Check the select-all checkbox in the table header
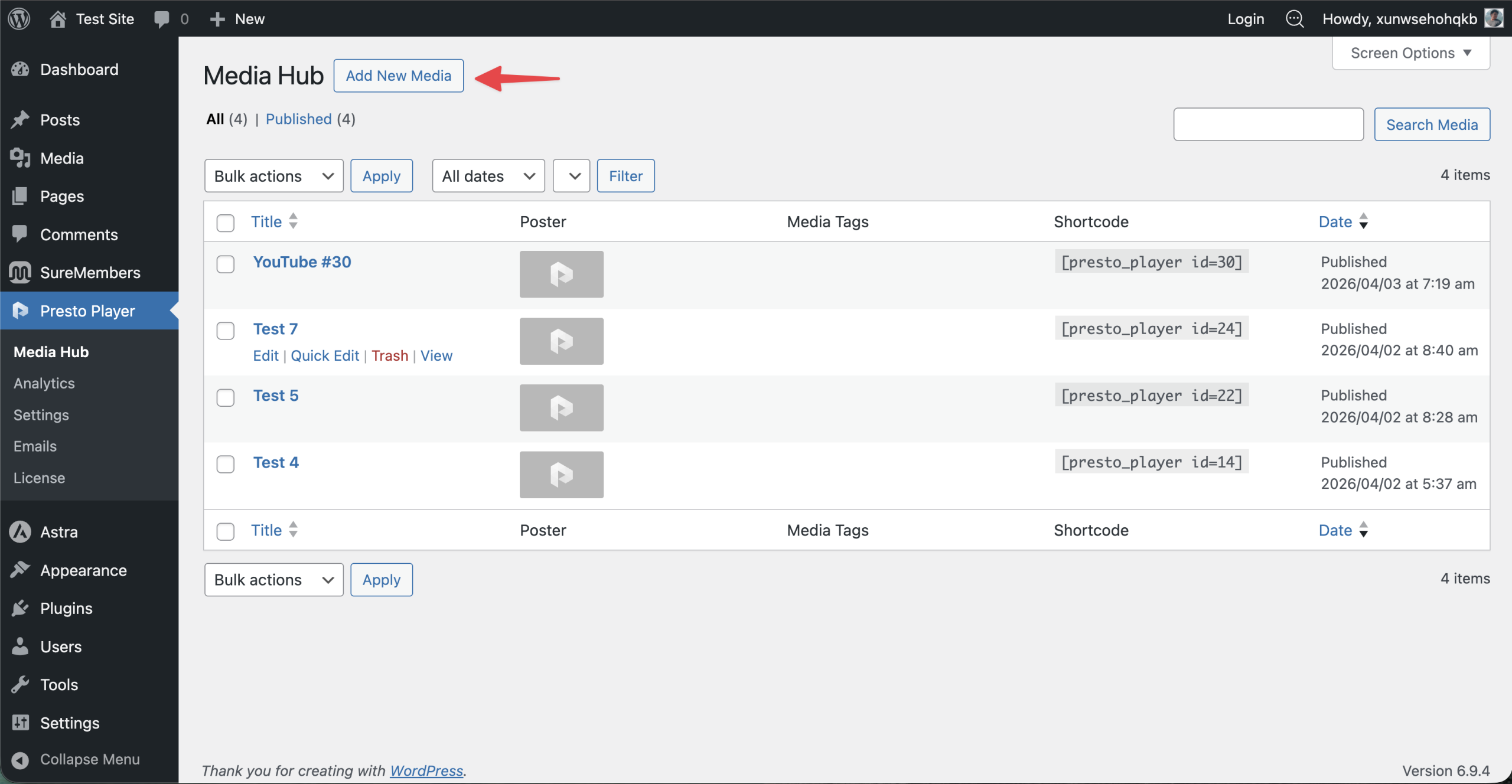1512x784 pixels. pyautogui.click(x=225, y=223)
